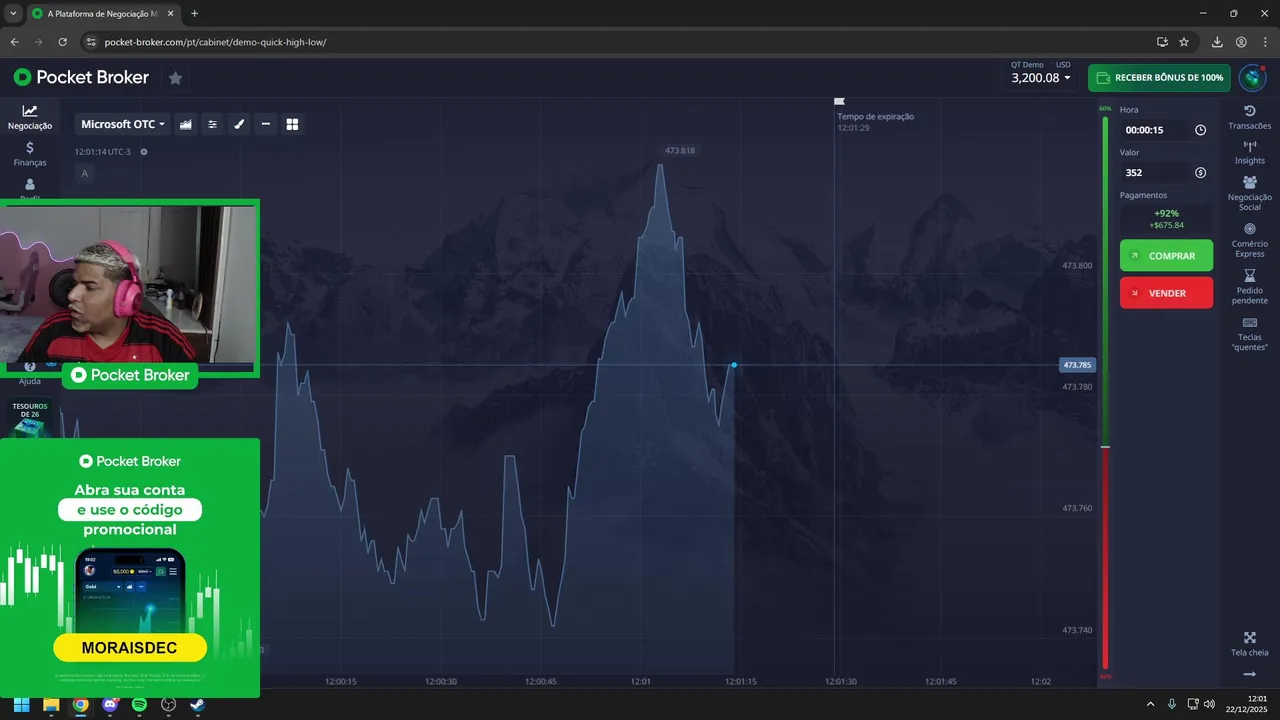Click the browser back arrow

point(14,42)
